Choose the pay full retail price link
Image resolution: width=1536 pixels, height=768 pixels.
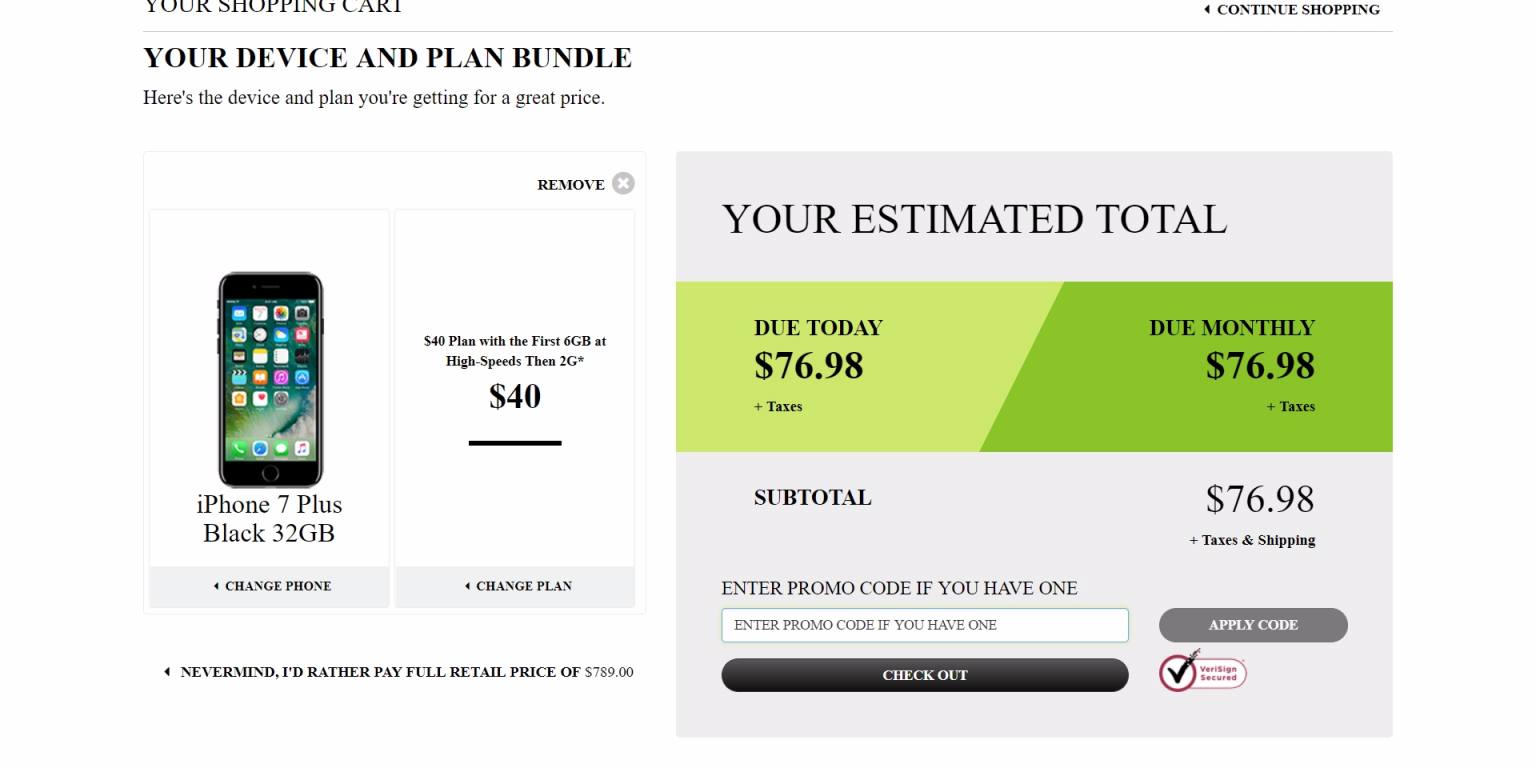point(398,672)
